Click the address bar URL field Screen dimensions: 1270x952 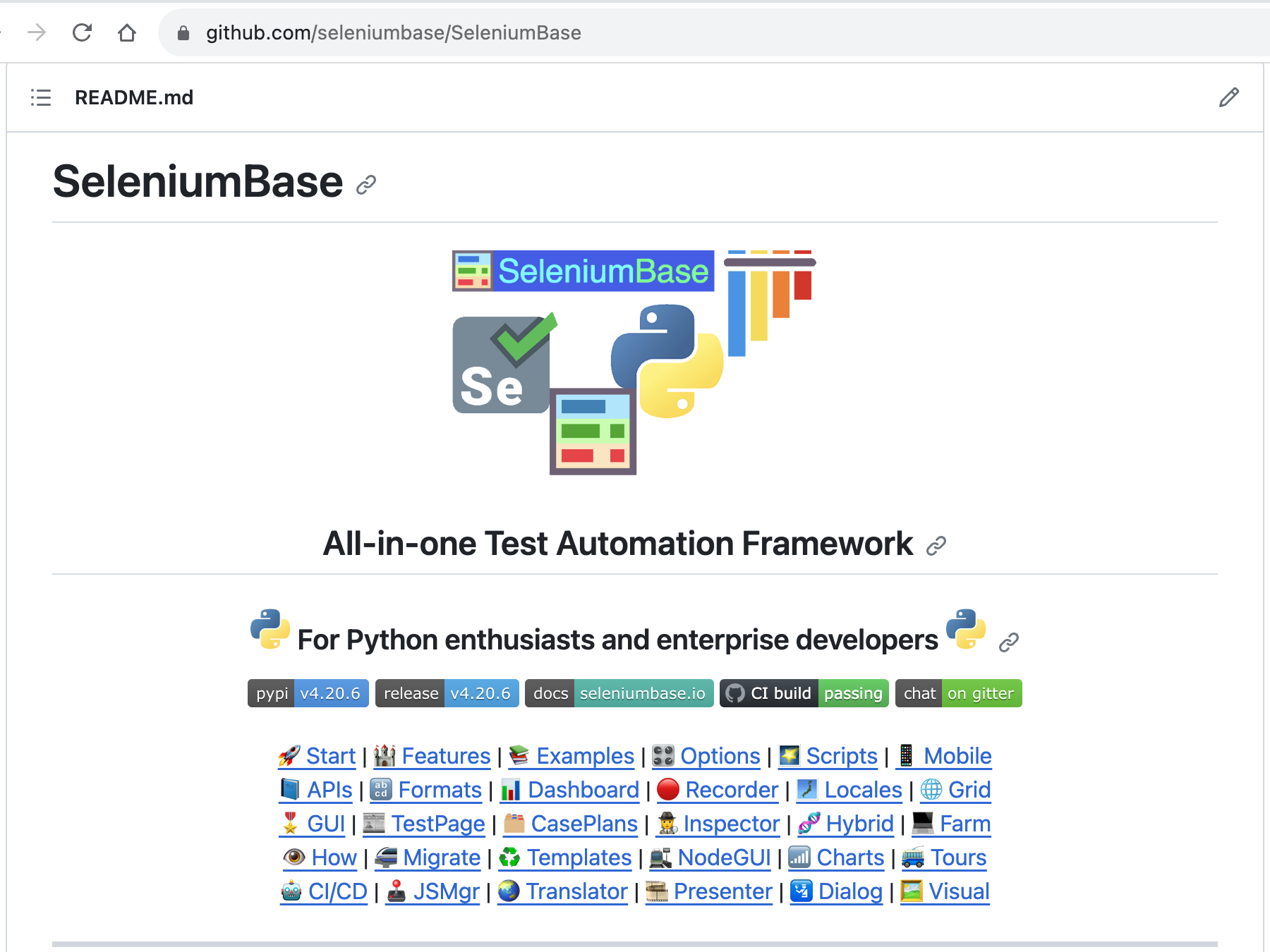coord(713,33)
